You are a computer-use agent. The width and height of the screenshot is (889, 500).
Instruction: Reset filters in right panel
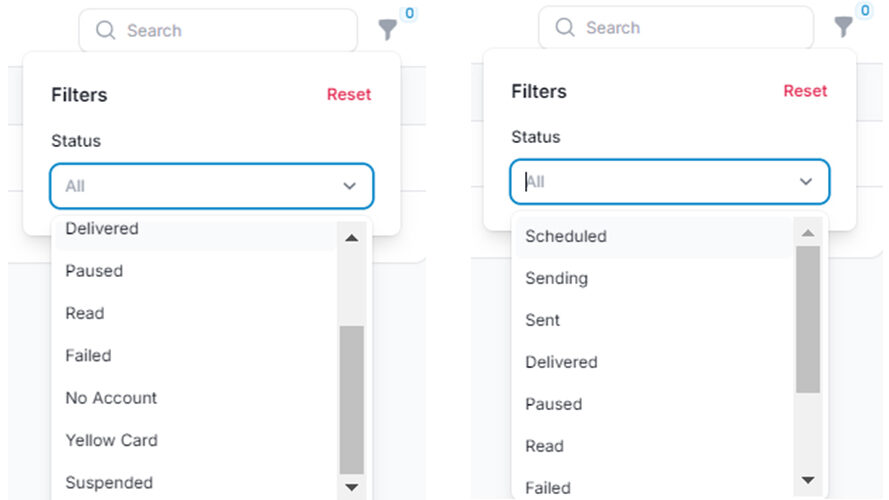click(805, 91)
